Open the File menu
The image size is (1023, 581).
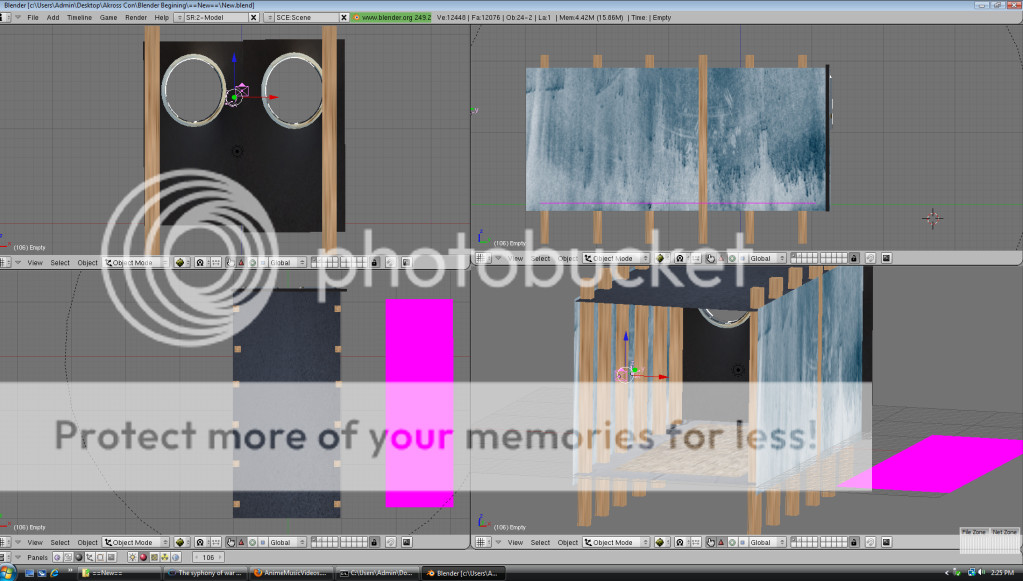(33, 18)
